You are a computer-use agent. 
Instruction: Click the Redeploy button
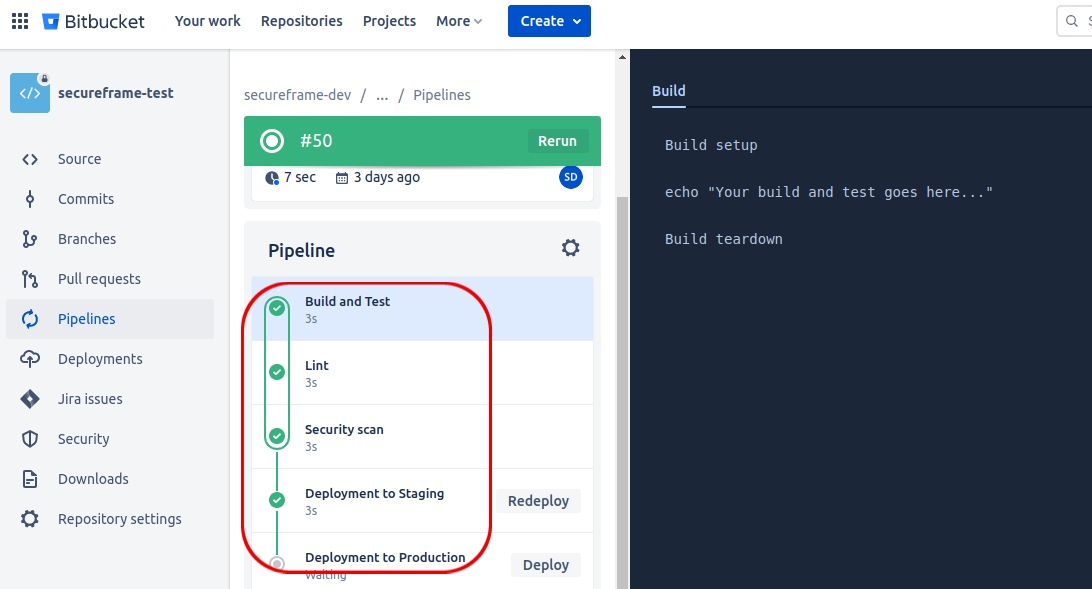(538, 501)
